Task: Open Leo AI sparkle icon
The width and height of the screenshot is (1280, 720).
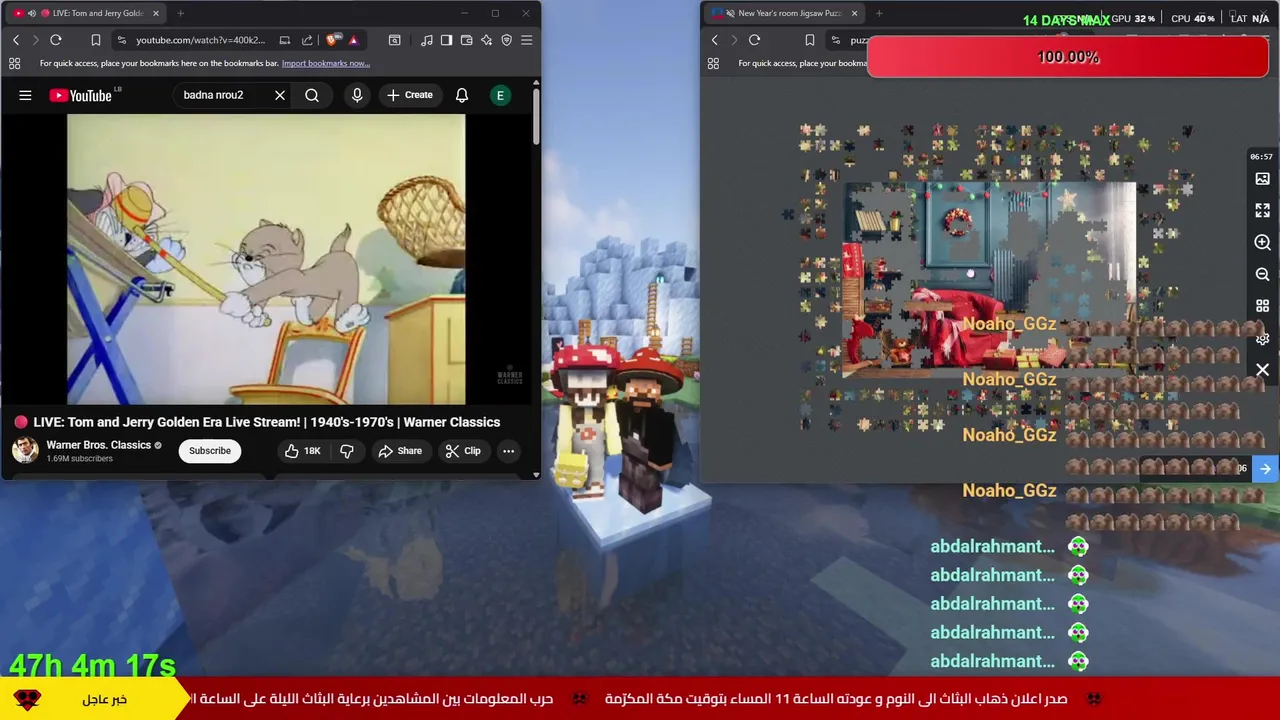Action: [x=486, y=40]
